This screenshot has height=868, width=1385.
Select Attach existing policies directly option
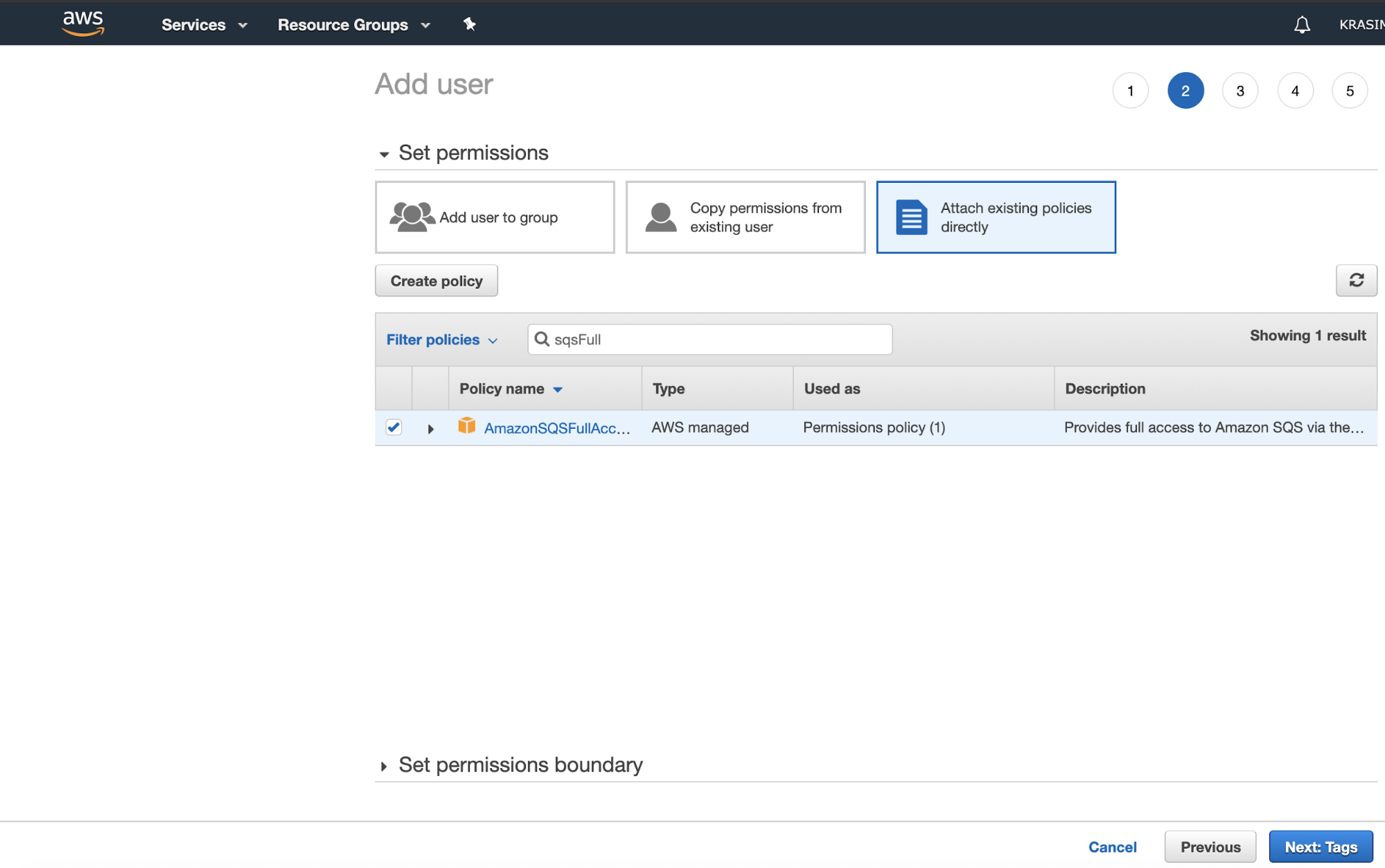pyautogui.click(x=996, y=218)
